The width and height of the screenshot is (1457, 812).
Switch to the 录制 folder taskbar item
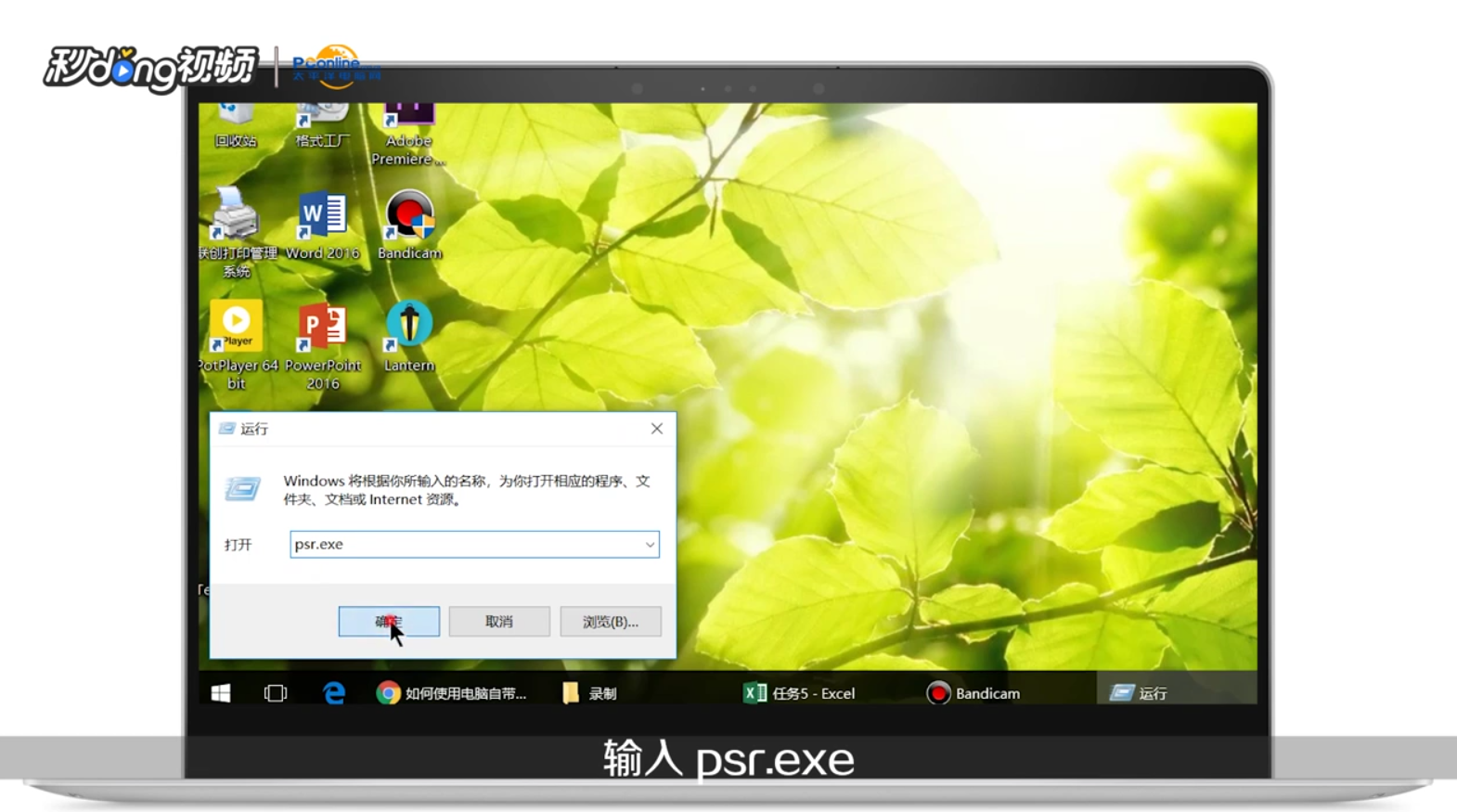[590, 693]
